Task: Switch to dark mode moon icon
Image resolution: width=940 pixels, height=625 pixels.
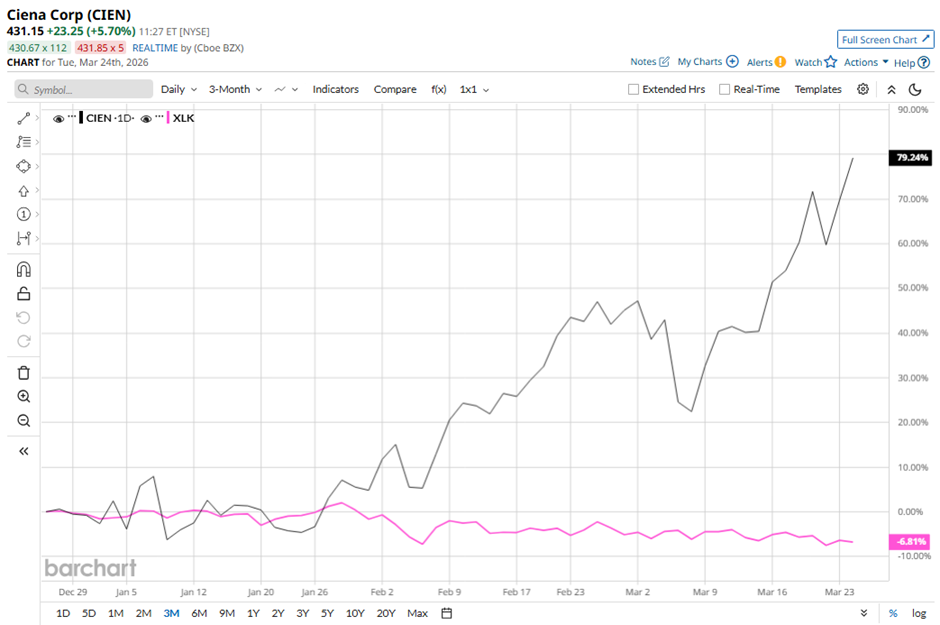Action: pyautogui.click(x=914, y=89)
